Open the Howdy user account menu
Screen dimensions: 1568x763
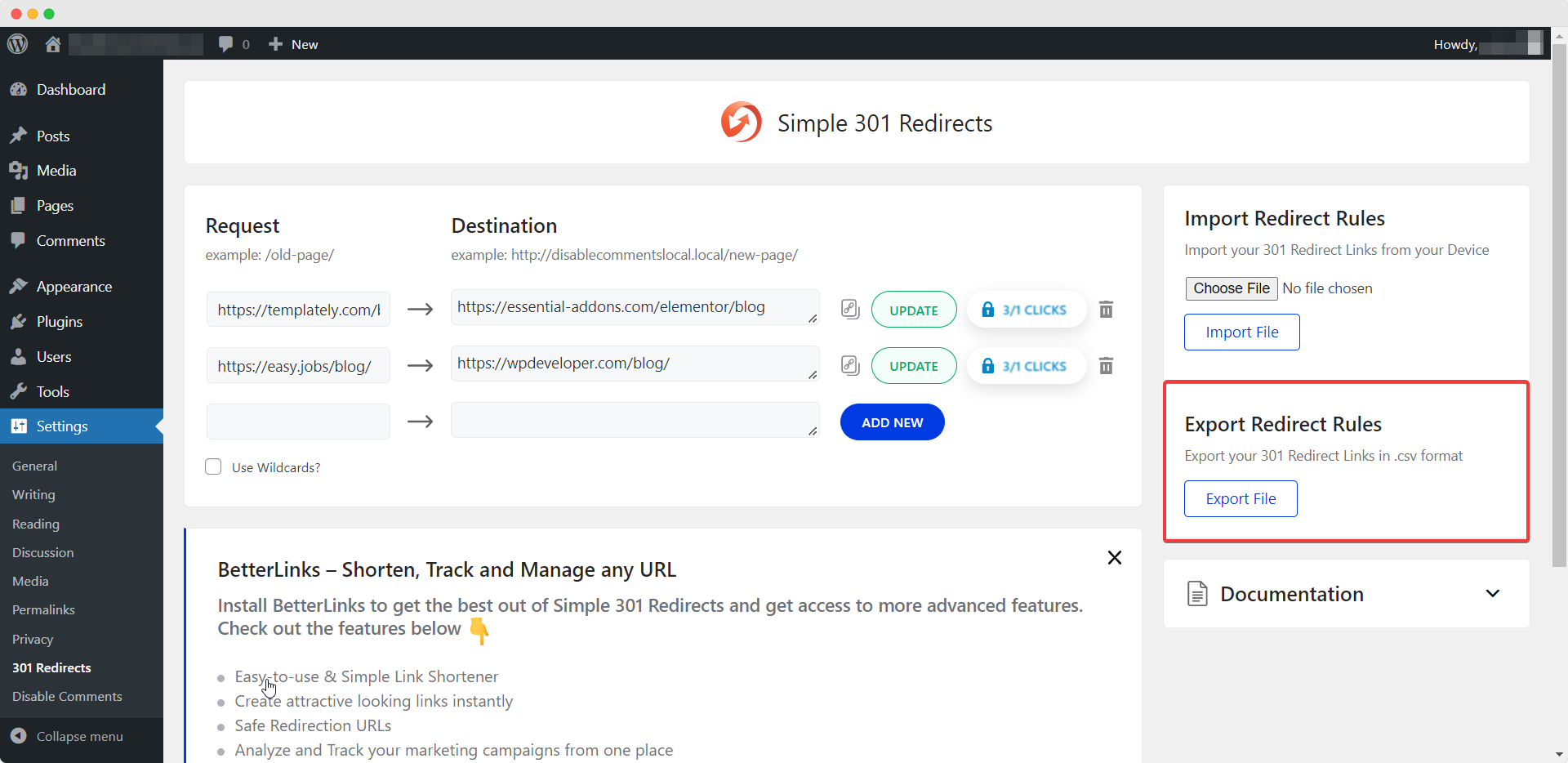[1487, 44]
